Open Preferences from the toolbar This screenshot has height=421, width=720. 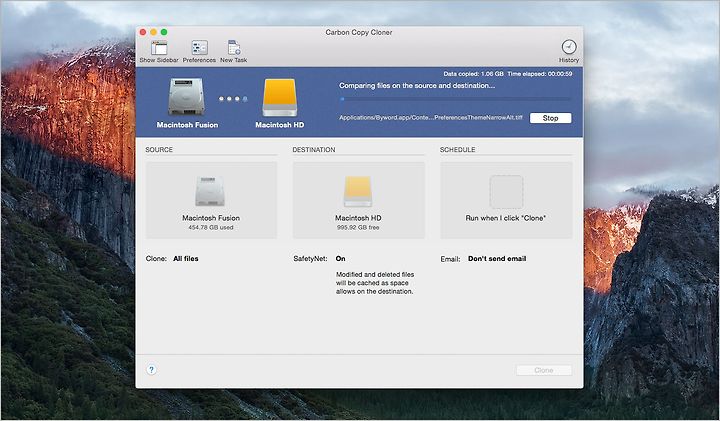tap(199, 51)
